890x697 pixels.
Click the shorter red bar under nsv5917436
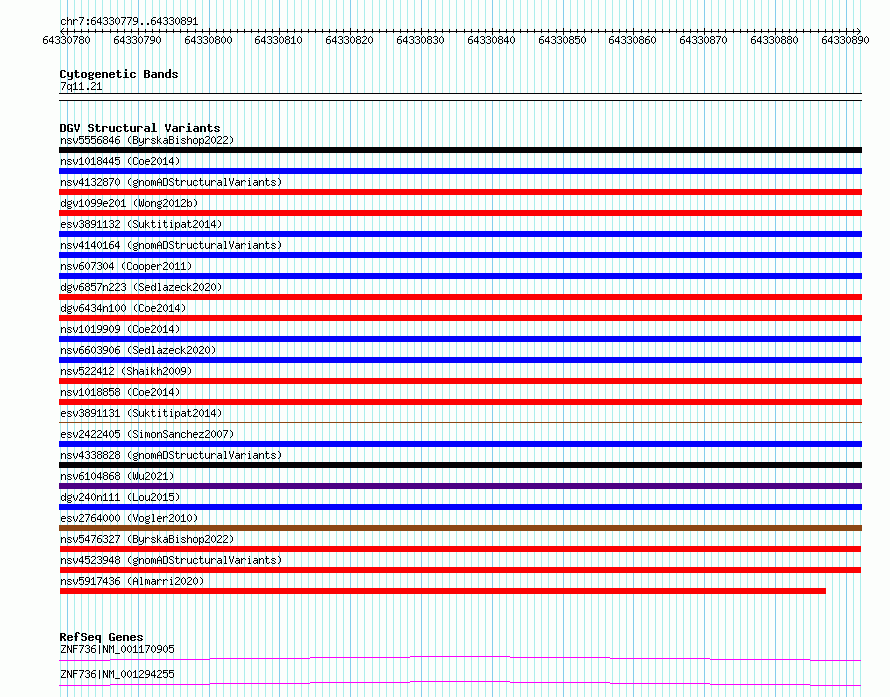click(x=443, y=591)
